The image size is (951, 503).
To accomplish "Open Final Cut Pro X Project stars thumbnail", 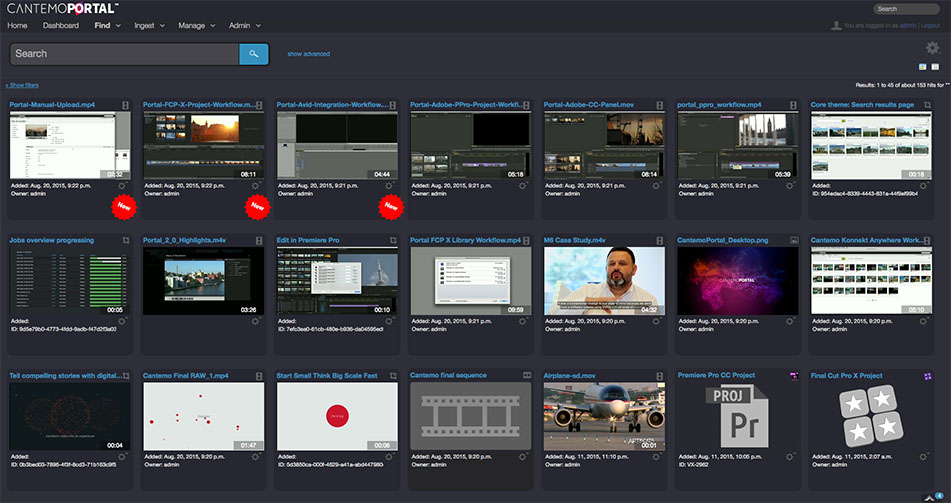I will 871,416.
